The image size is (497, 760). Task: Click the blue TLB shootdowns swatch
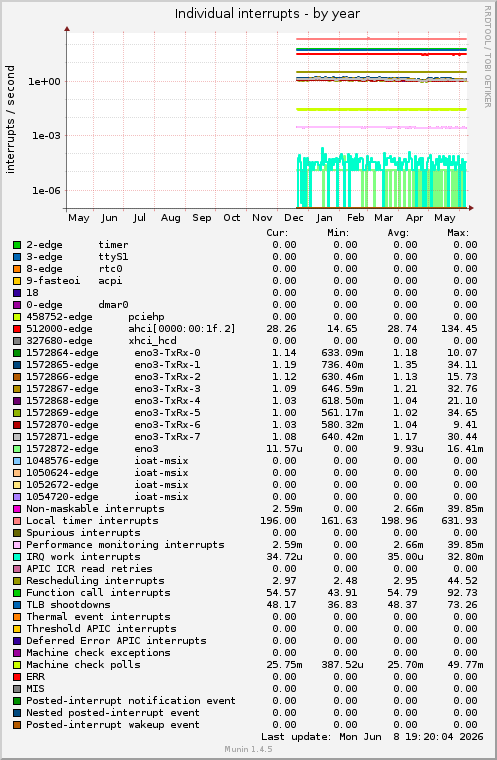17,605
